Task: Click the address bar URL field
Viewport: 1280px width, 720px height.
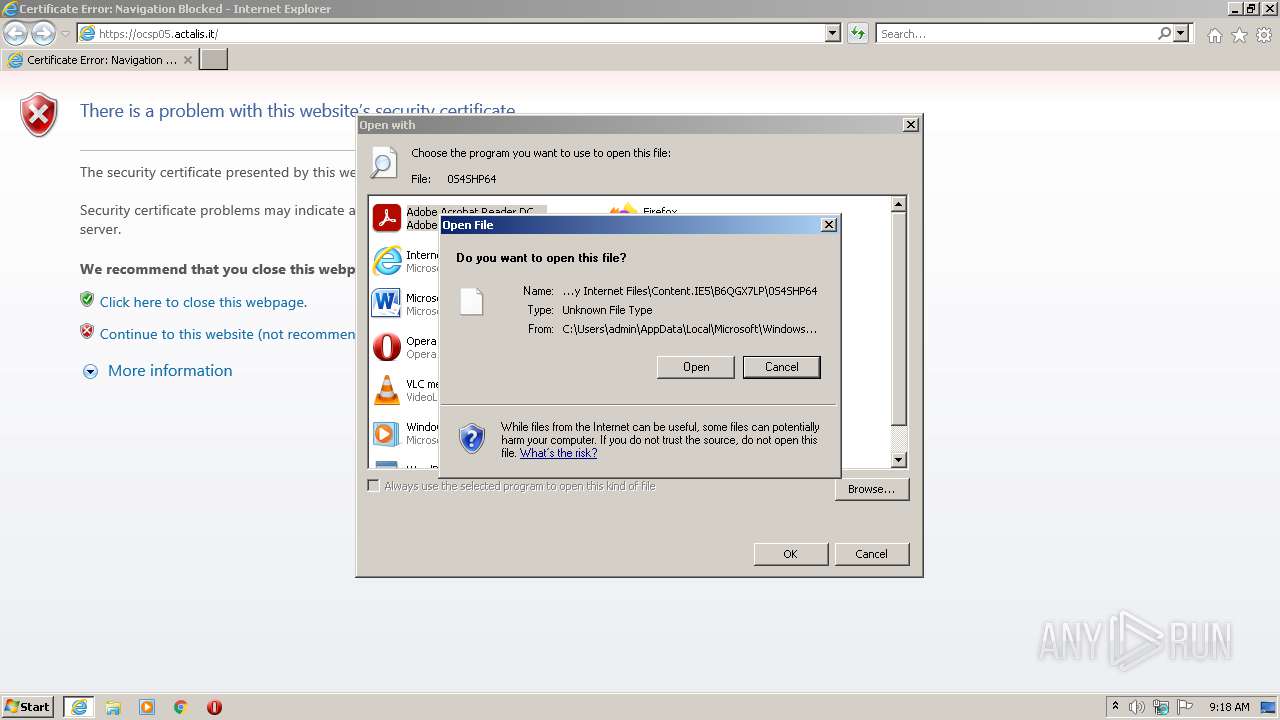Action: [451, 33]
